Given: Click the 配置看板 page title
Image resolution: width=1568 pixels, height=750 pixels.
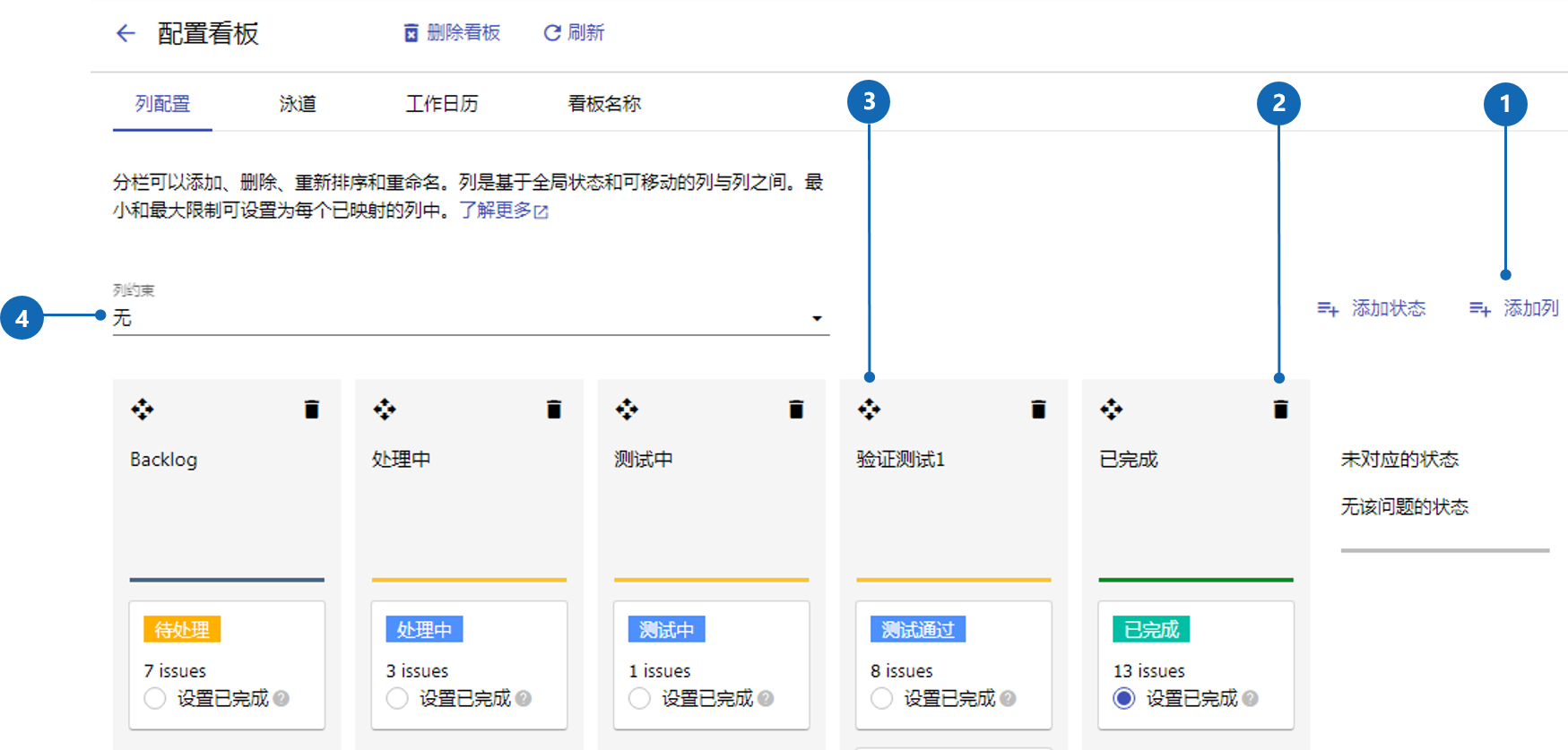Looking at the screenshot, I should 208,34.
